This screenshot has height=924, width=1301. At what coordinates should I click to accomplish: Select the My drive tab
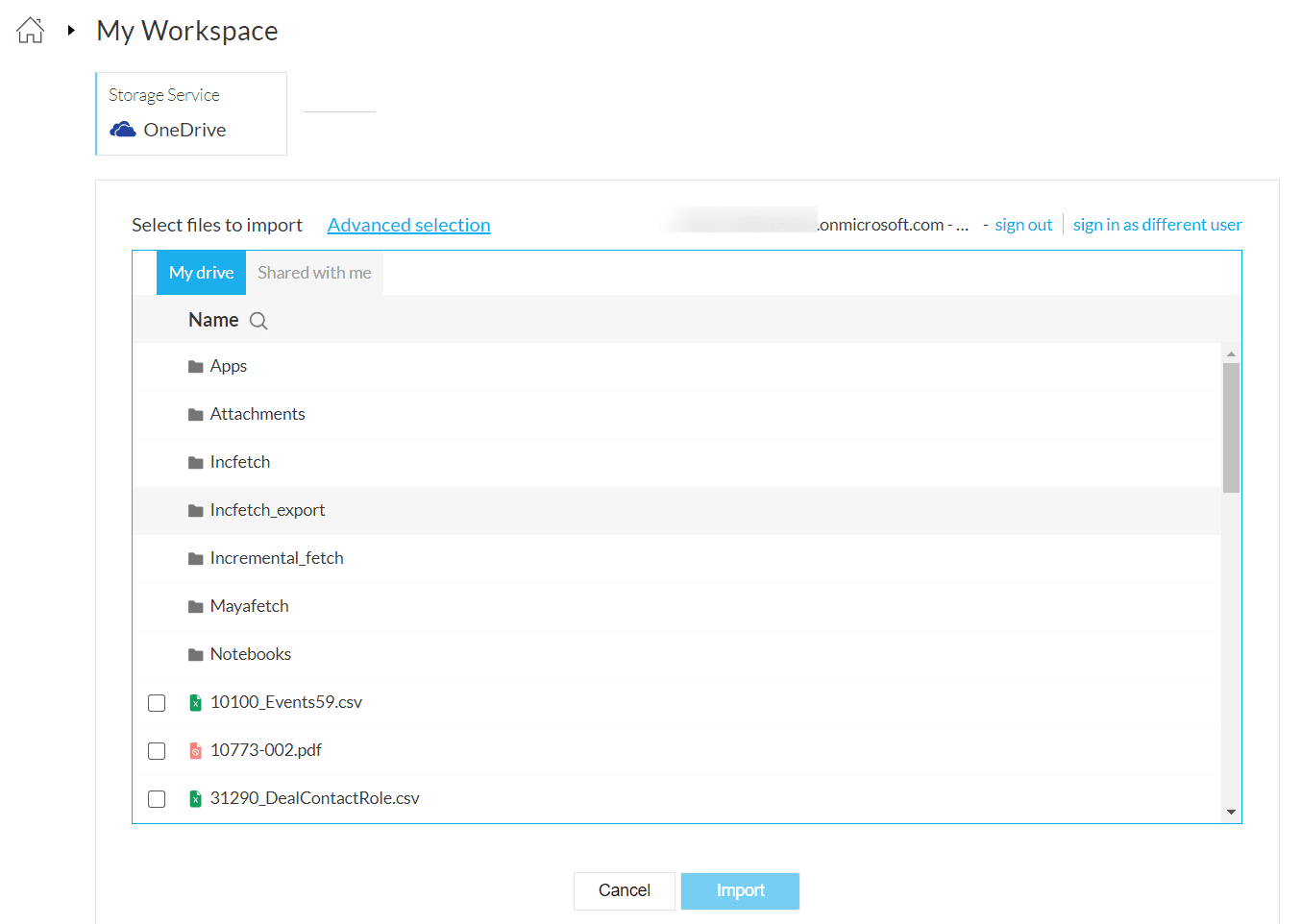(201, 273)
